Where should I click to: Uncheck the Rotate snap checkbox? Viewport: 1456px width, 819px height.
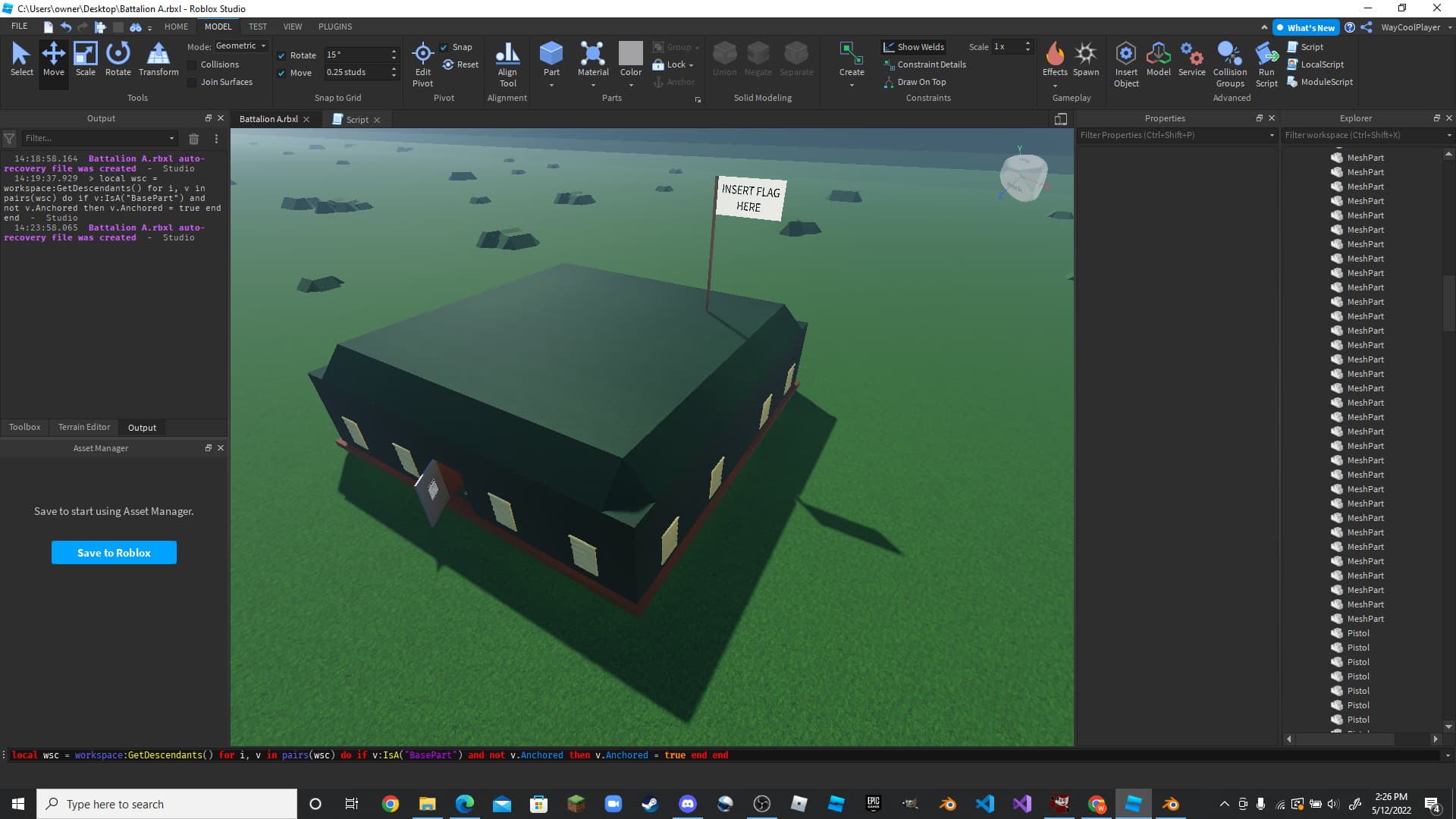pyautogui.click(x=281, y=55)
